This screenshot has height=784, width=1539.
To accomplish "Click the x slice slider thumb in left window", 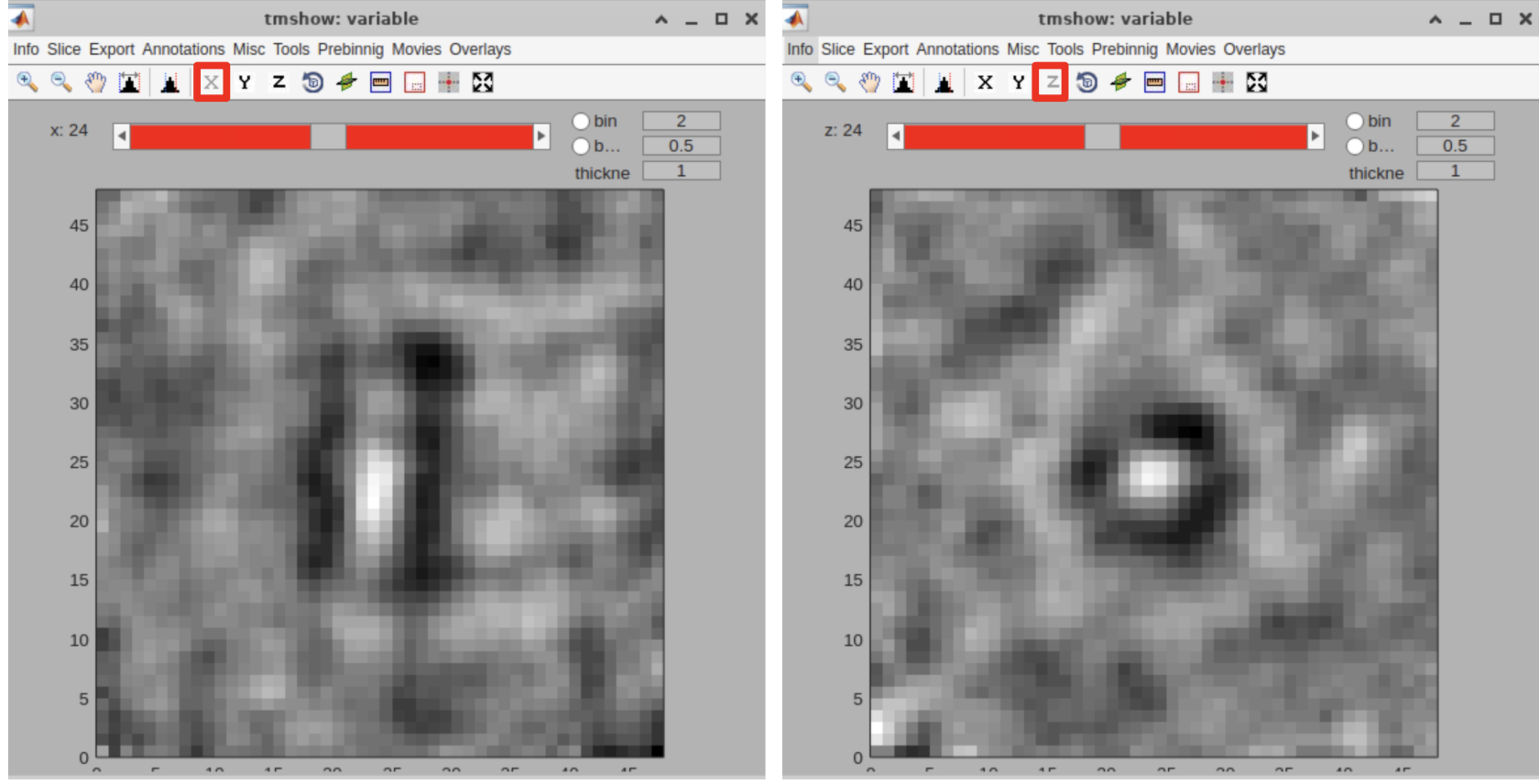I will coord(328,136).
